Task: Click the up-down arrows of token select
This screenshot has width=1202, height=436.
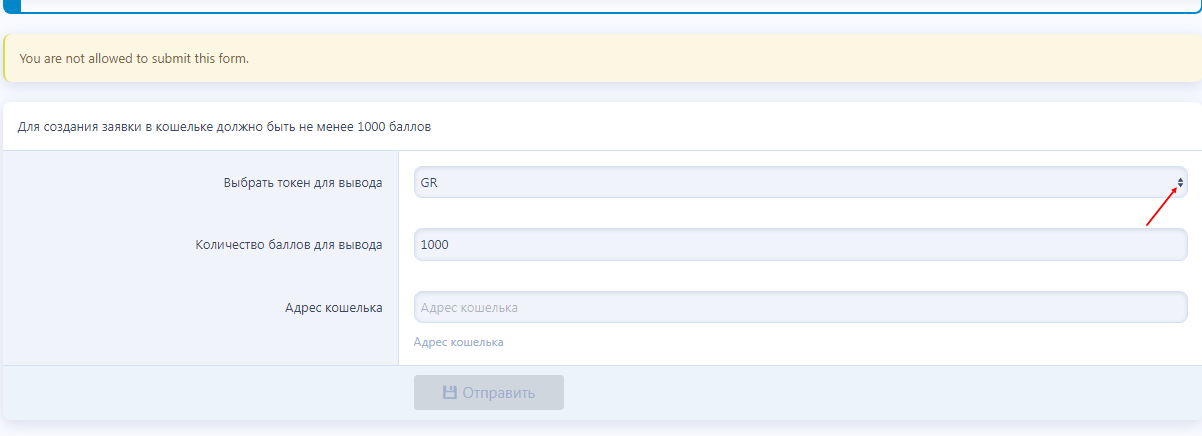Action: tap(1180, 183)
